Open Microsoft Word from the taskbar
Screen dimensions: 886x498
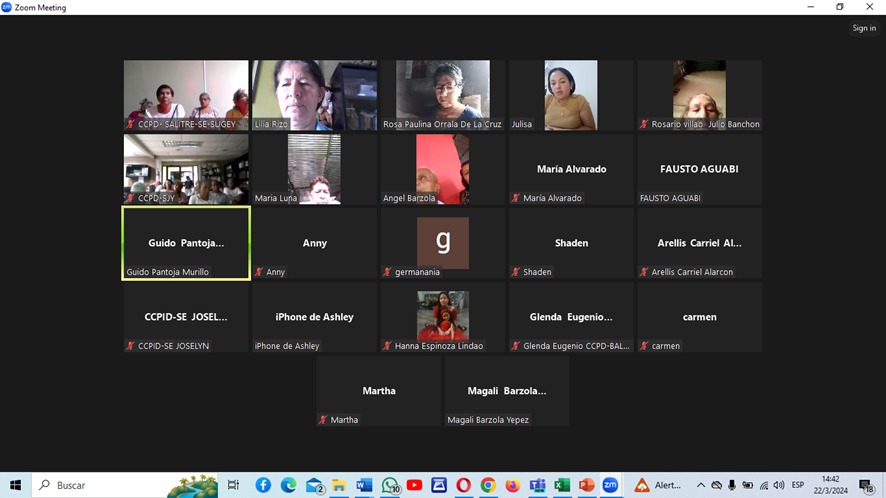pos(364,485)
